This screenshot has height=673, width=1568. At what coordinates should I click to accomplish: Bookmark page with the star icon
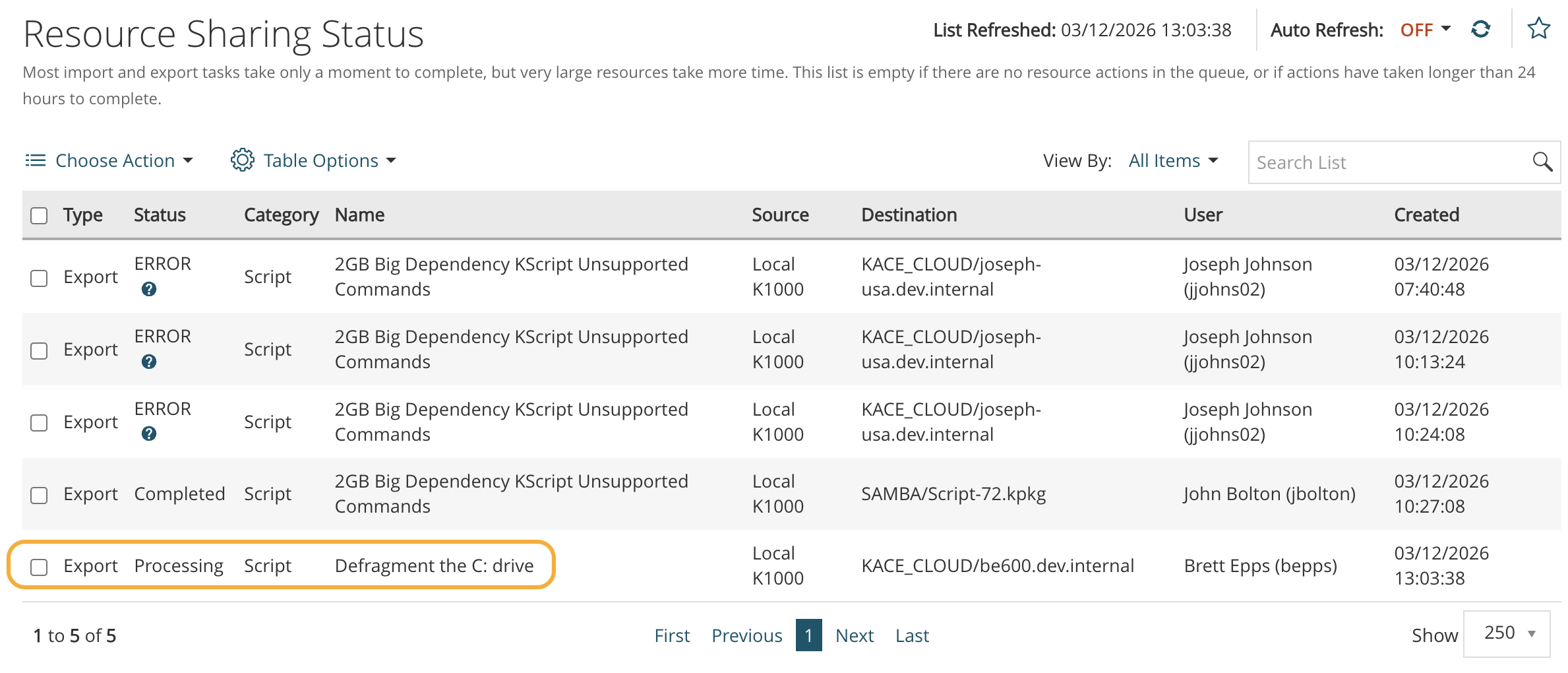click(x=1538, y=28)
